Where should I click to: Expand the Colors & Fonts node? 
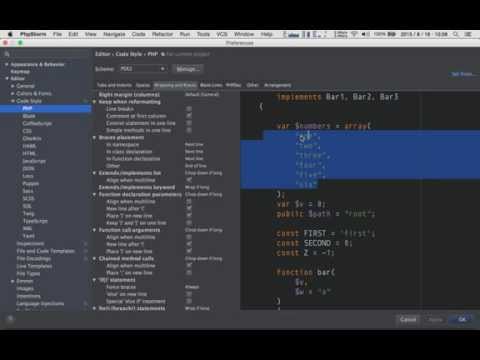point(12,93)
